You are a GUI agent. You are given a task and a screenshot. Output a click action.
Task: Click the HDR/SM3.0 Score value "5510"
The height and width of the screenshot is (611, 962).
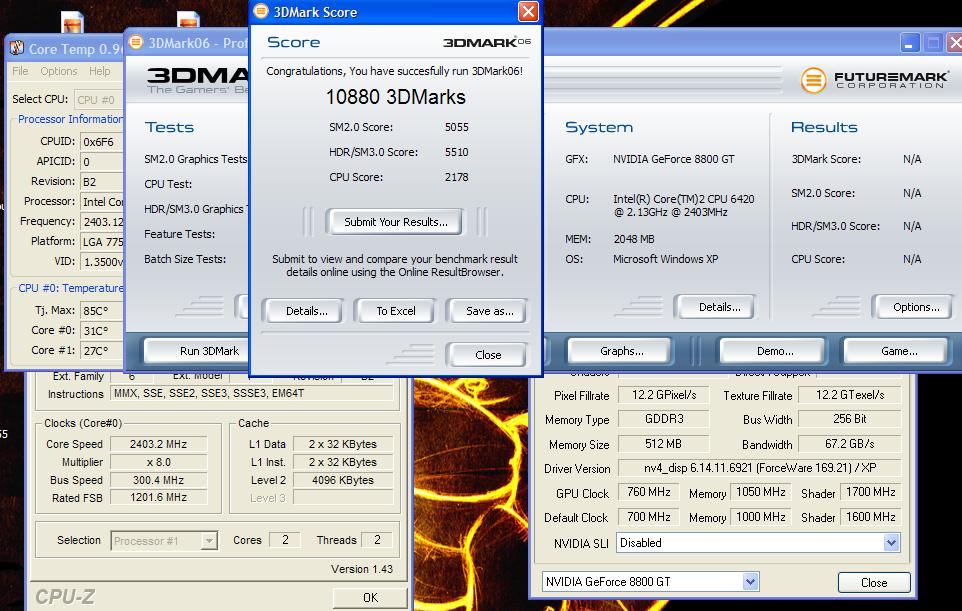point(456,152)
